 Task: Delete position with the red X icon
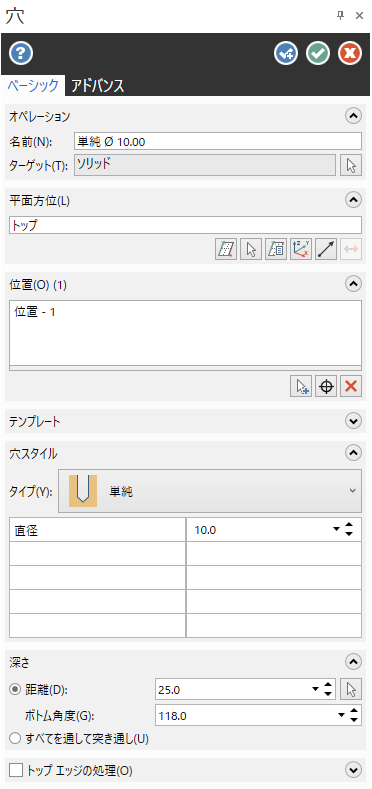point(351,386)
